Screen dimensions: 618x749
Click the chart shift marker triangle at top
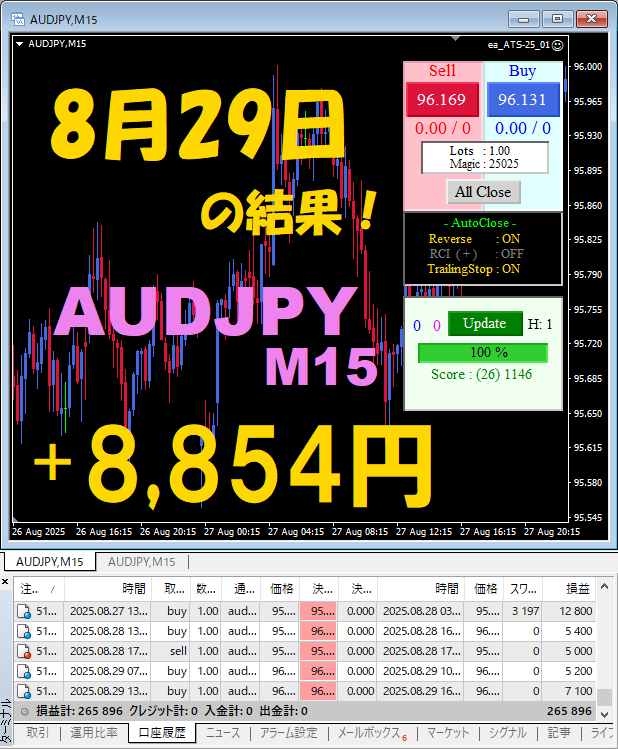click(456, 38)
